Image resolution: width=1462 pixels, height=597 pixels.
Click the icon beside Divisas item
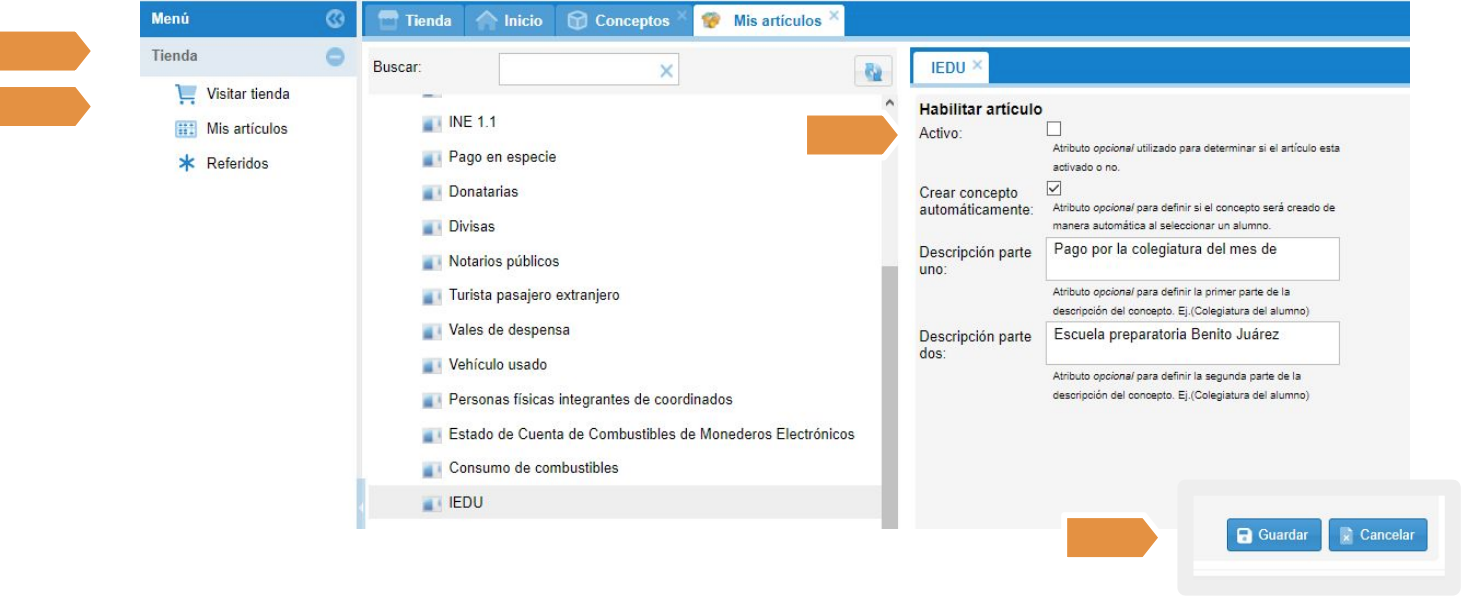point(431,227)
